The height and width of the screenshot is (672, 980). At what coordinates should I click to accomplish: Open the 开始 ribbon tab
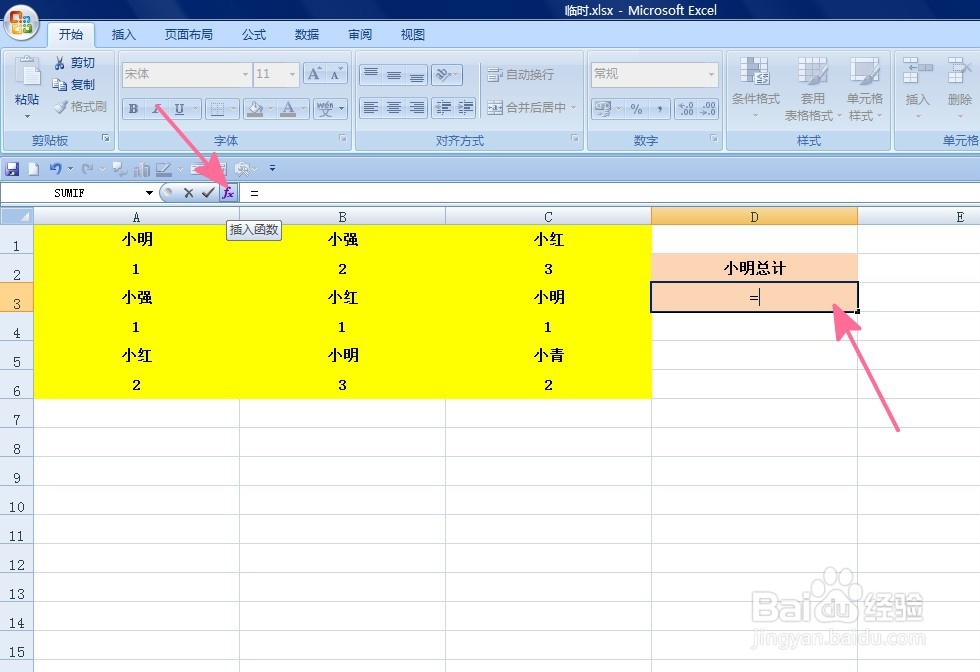[x=71, y=34]
